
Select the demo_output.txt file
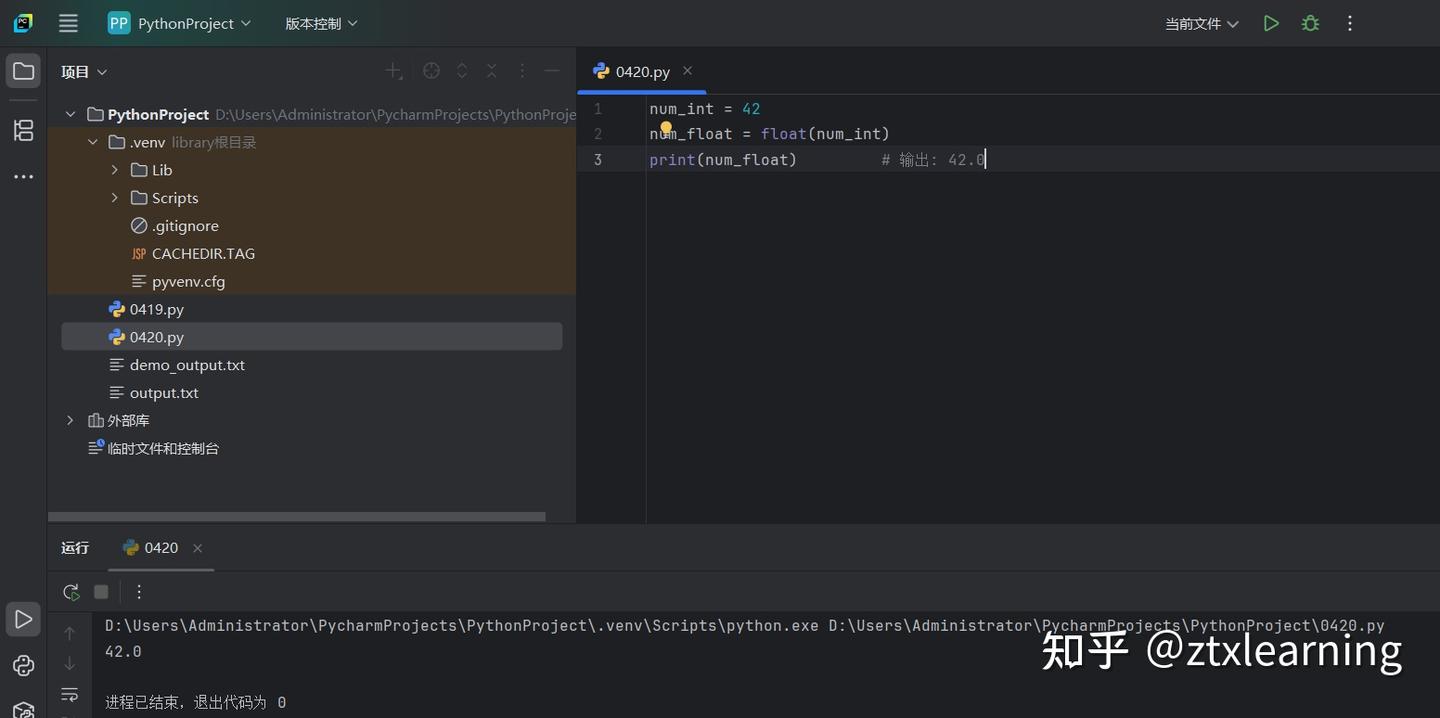pos(177,365)
